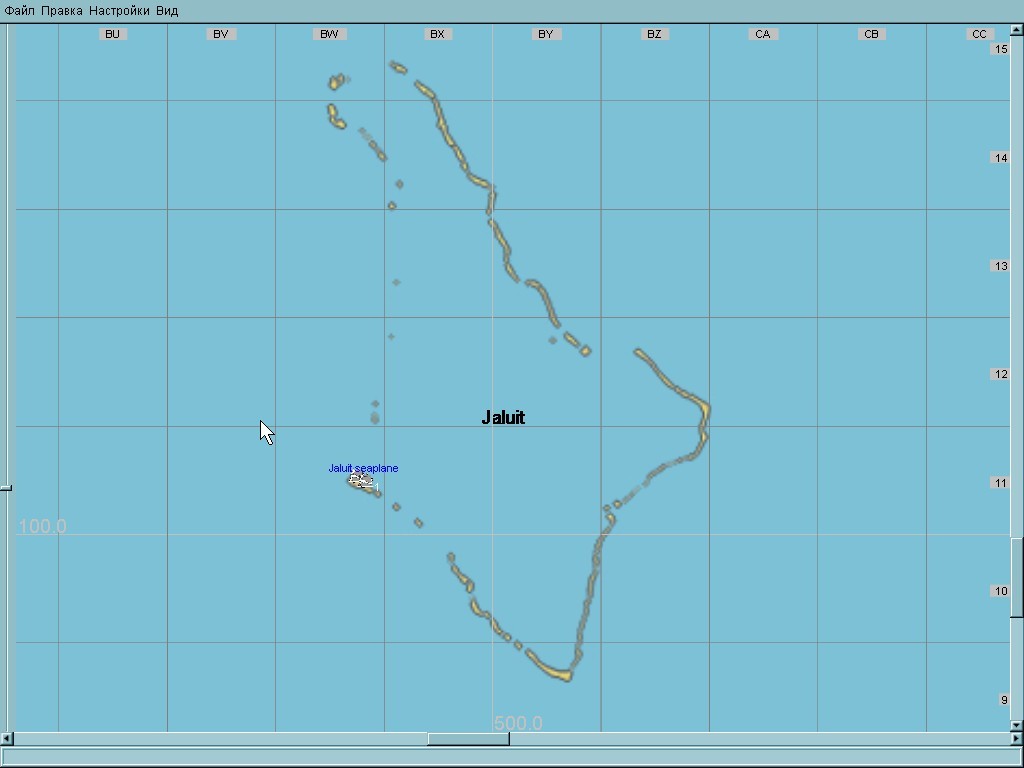Open the Правка menu
The height and width of the screenshot is (768, 1024).
coord(61,11)
